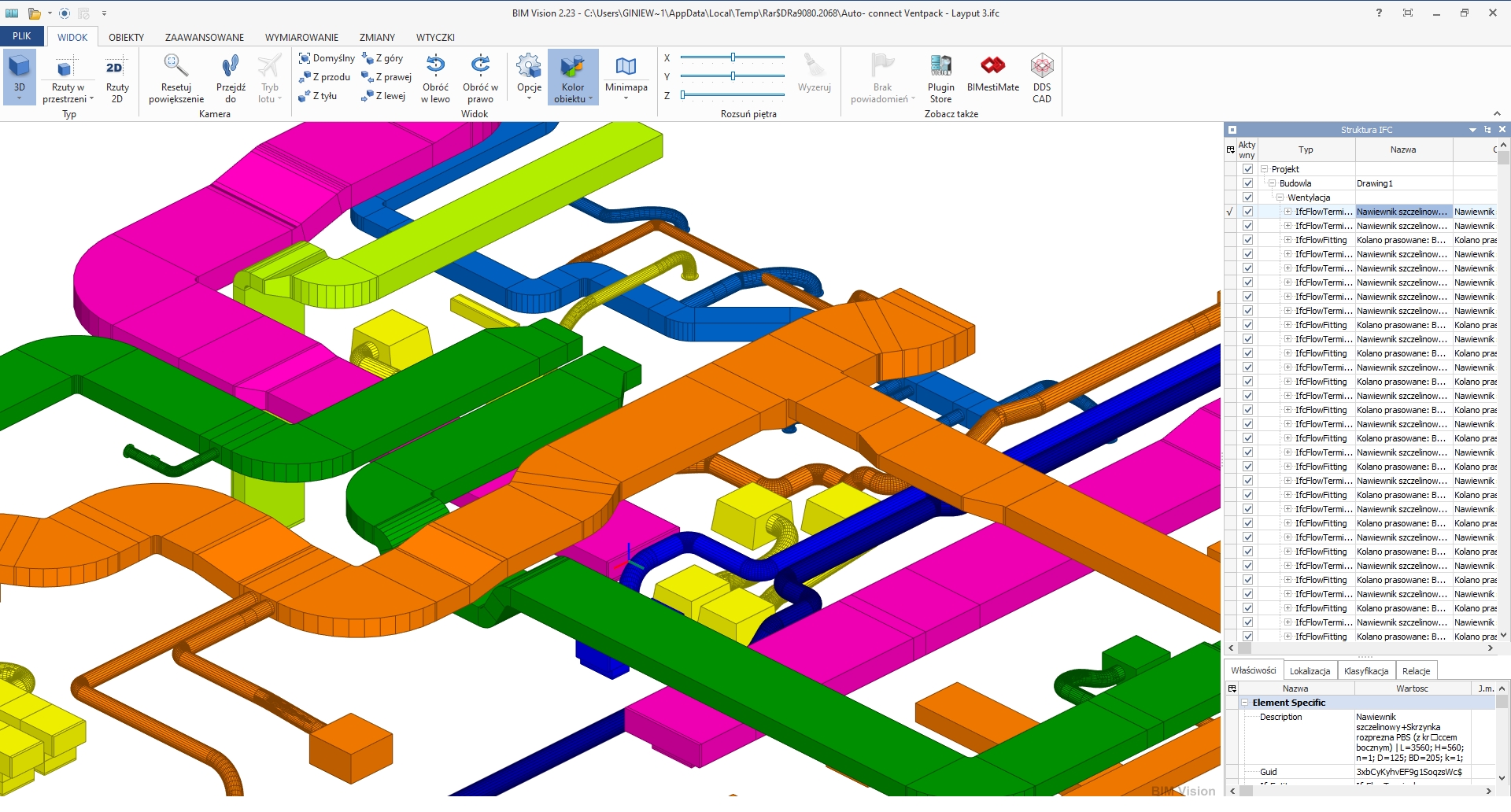Click the Obróć w prawo rotate icon

[480, 66]
